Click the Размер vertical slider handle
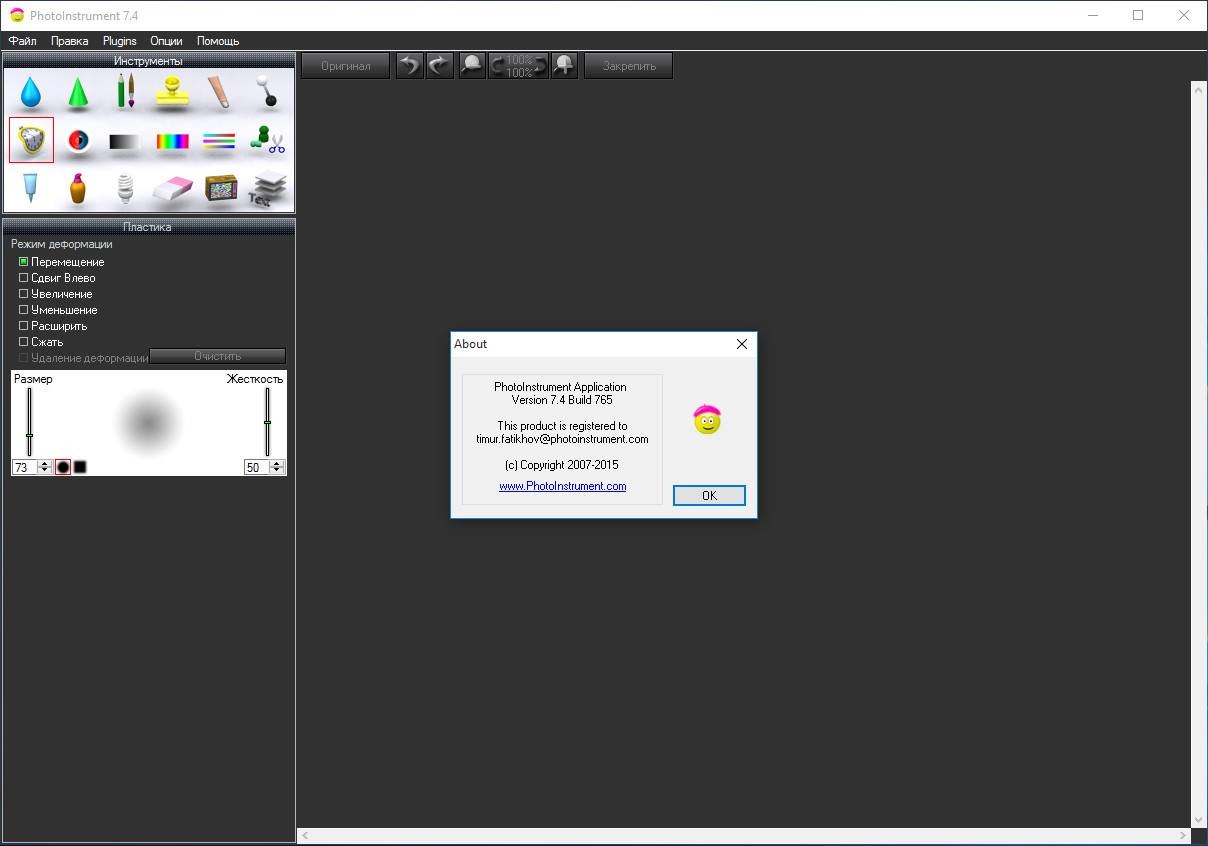 (x=30, y=436)
